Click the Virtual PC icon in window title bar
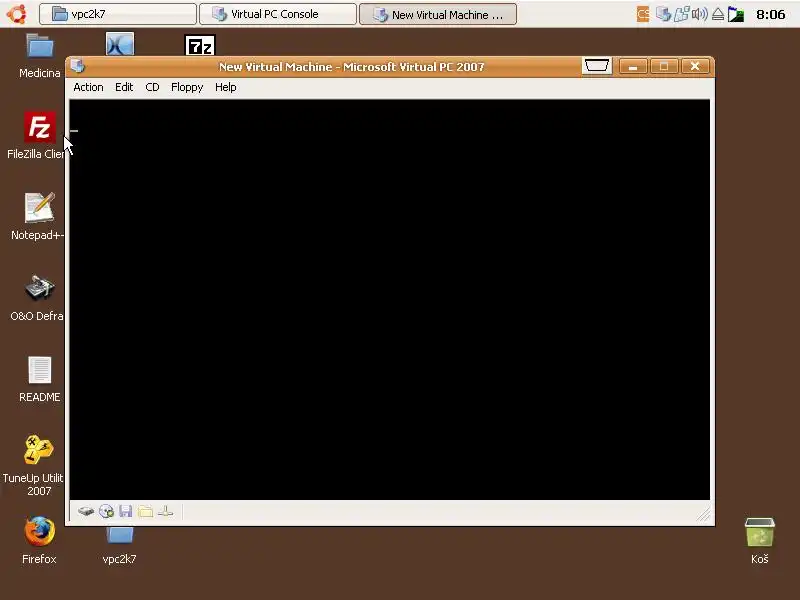800x600 pixels. click(78, 66)
